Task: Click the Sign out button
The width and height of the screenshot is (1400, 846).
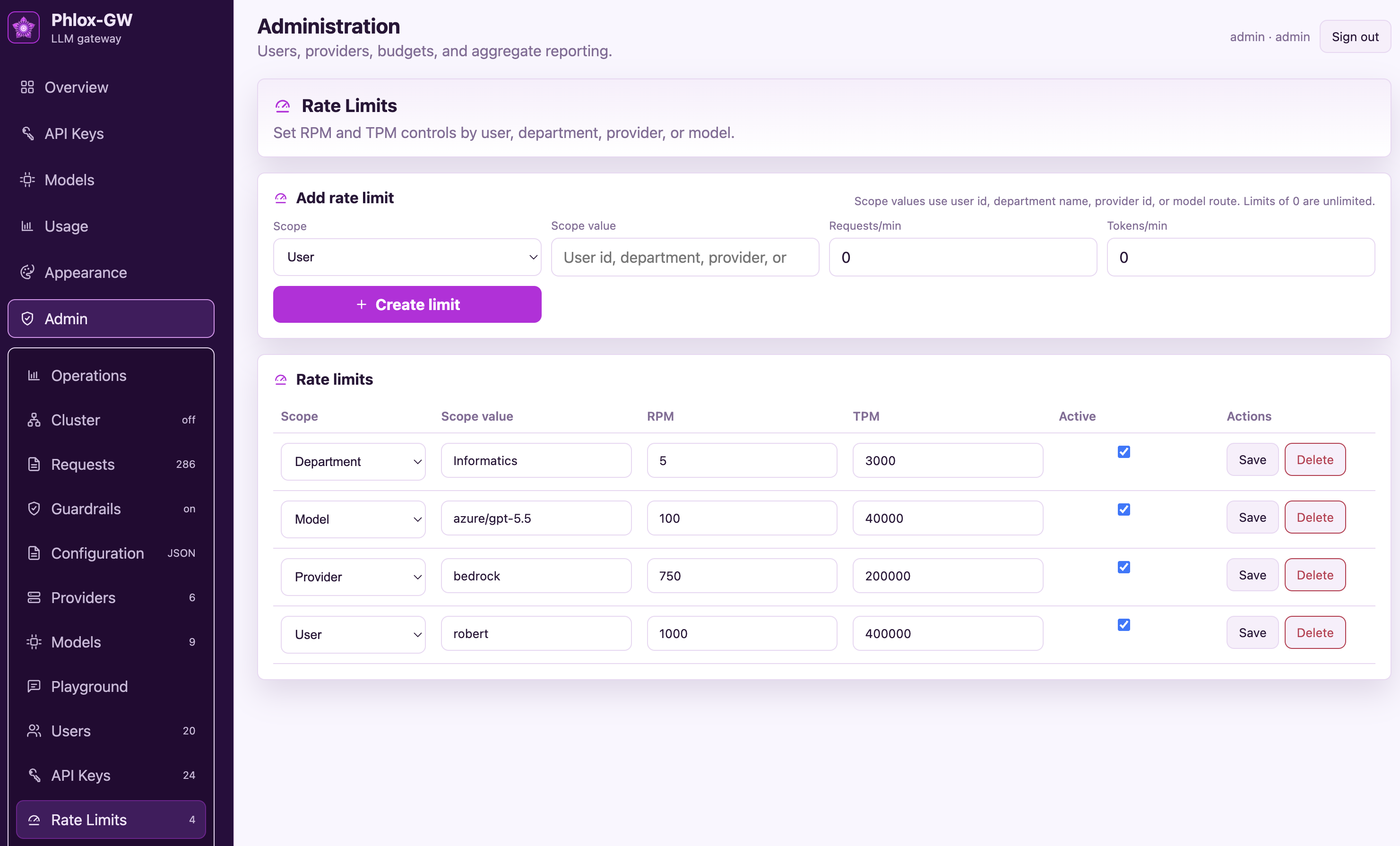Action: [1355, 36]
